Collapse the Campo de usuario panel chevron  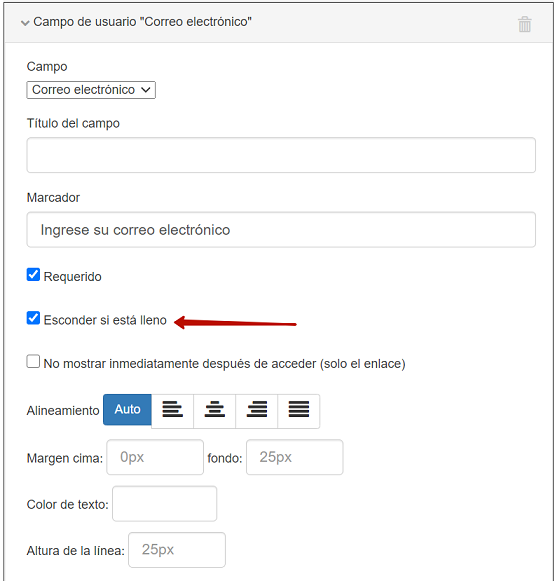[25, 23]
